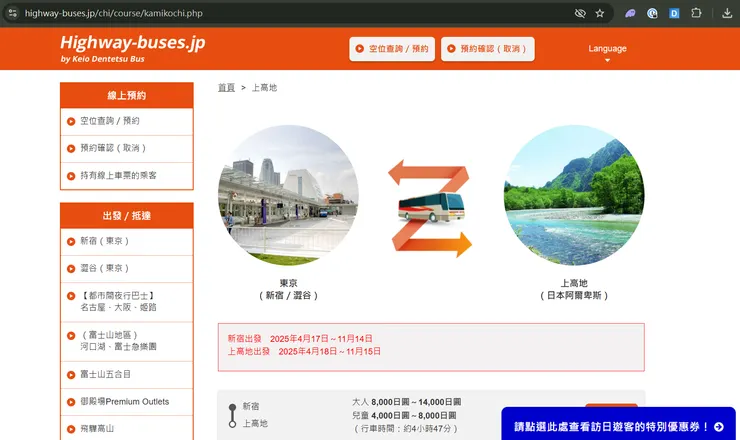Open sidebar 空位查詢 / 預約 item
This screenshot has width=740, height=440.
click(126, 121)
